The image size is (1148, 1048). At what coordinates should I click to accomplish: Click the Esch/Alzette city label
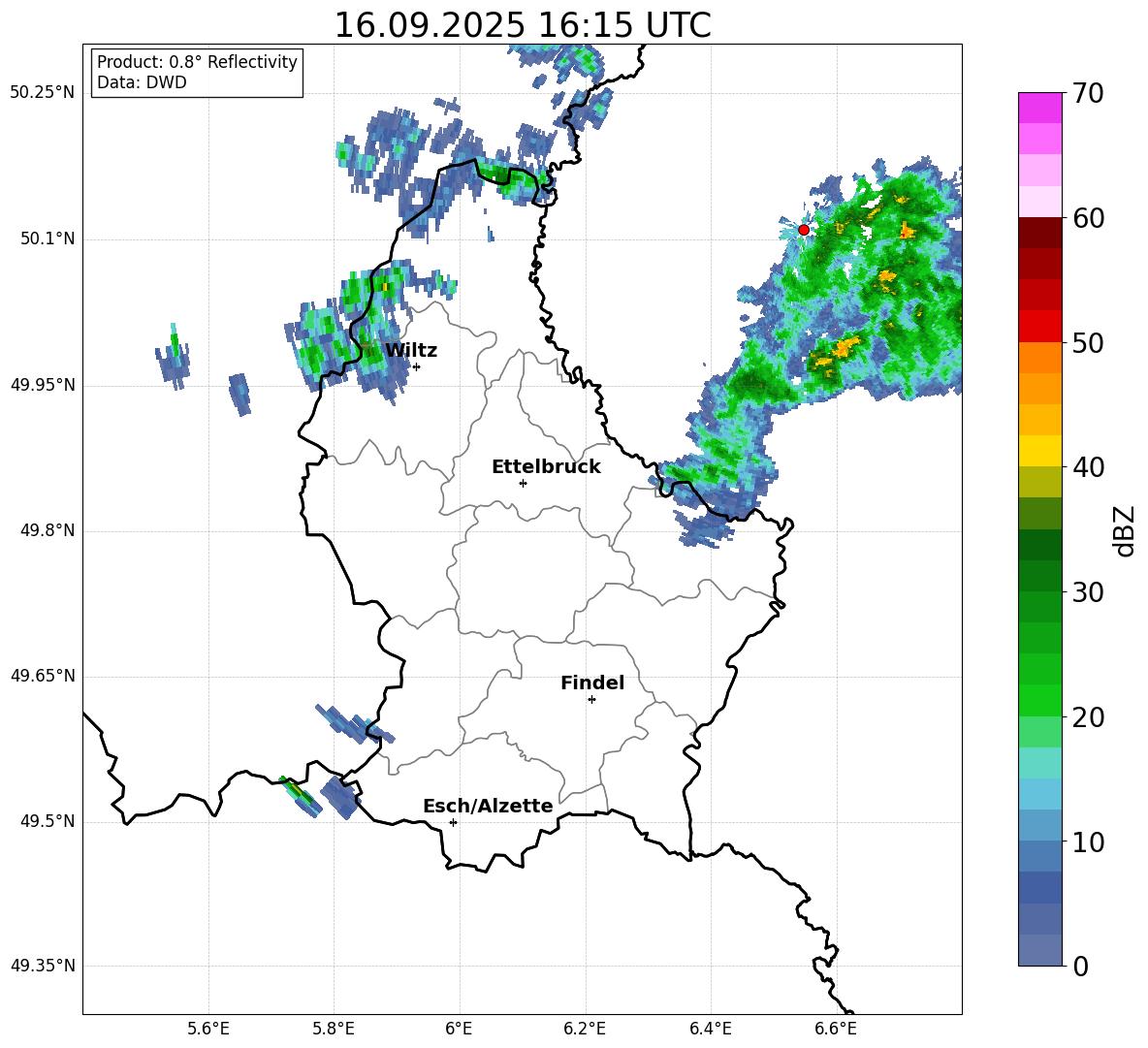tap(488, 807)
